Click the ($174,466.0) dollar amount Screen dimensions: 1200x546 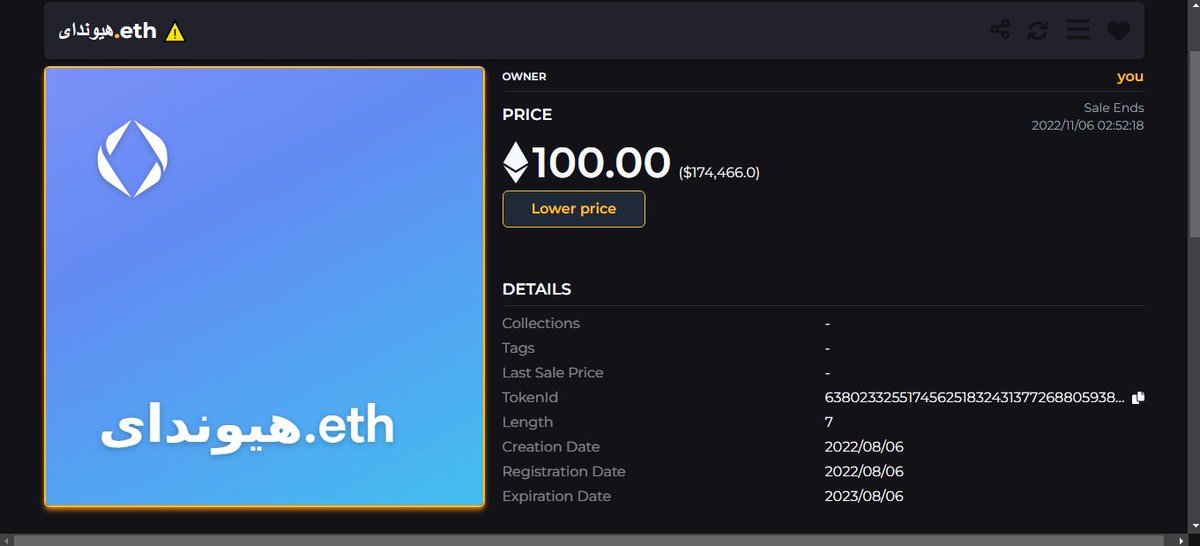[719, 172]
